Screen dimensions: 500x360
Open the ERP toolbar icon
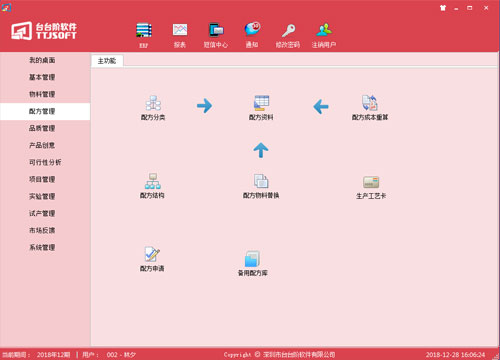pyautogui.click(x=144, y=30)
